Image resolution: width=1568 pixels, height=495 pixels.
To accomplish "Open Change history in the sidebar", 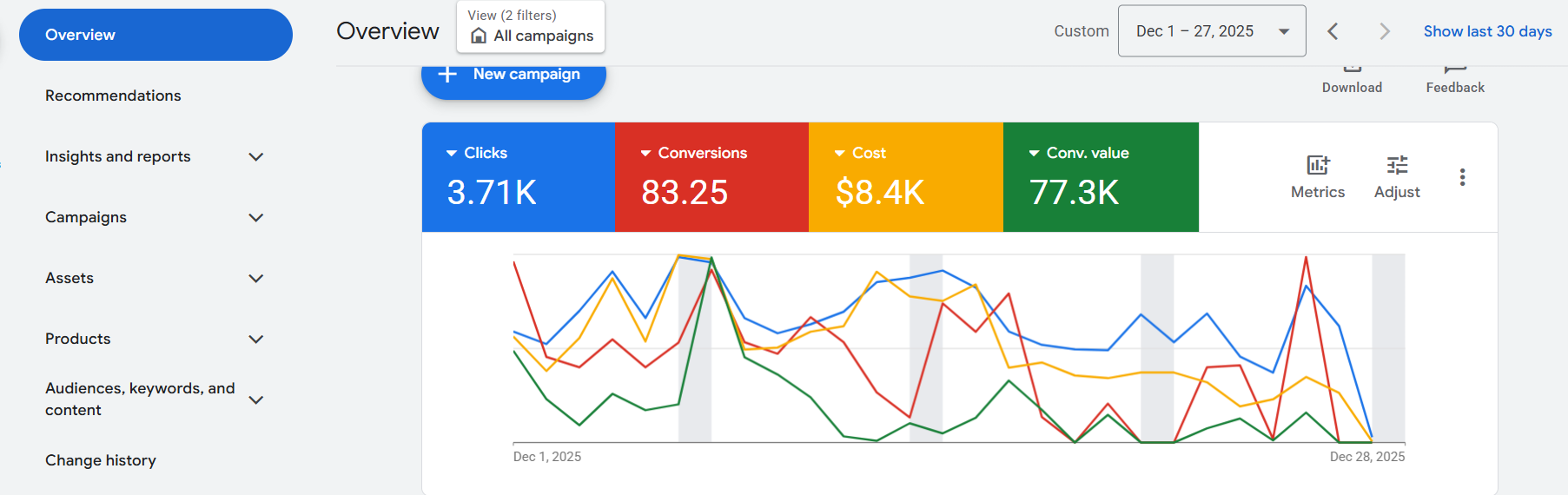I will (x=101, y=460).
